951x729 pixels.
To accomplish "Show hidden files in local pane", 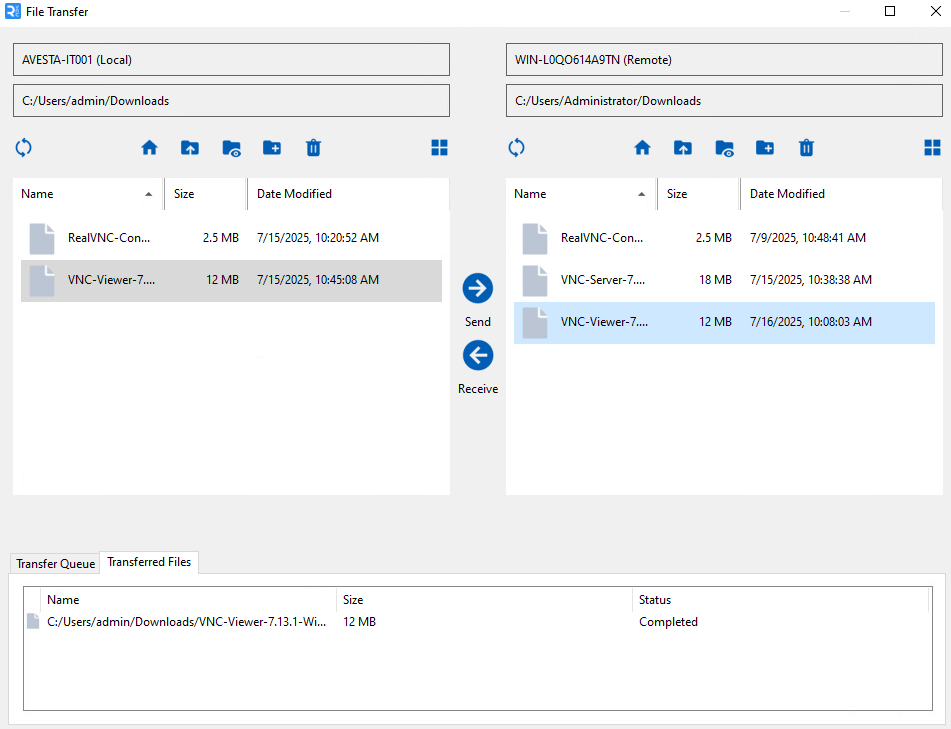I will 231,147.
